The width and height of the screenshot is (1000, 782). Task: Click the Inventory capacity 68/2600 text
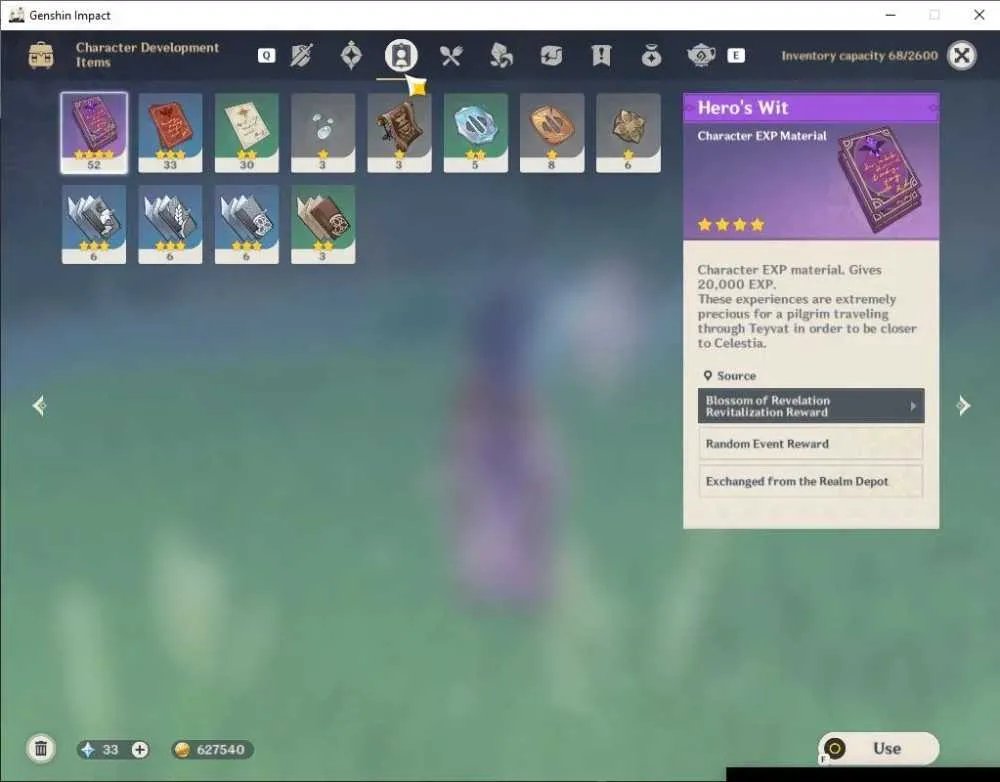859,55
